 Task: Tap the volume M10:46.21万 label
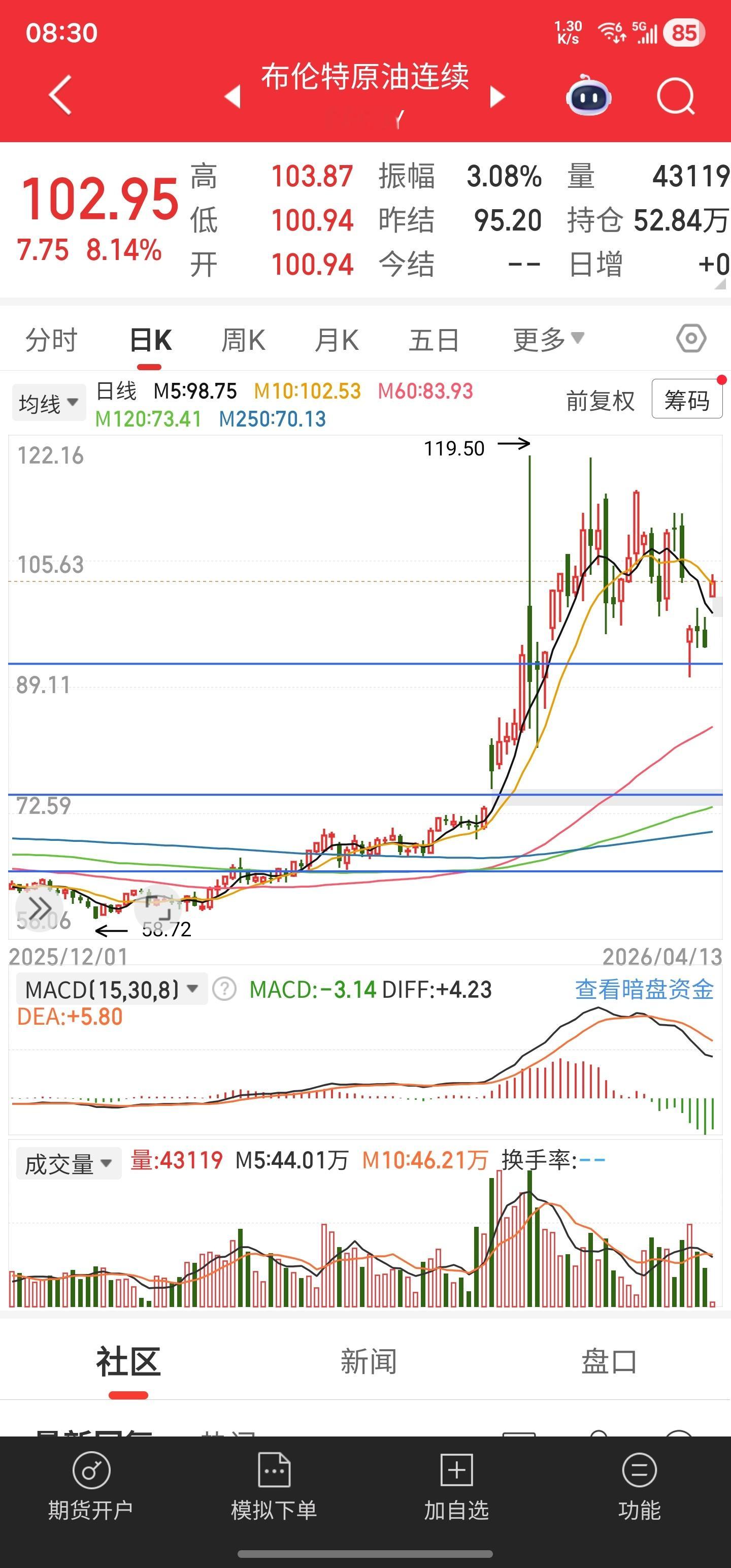425,1160
